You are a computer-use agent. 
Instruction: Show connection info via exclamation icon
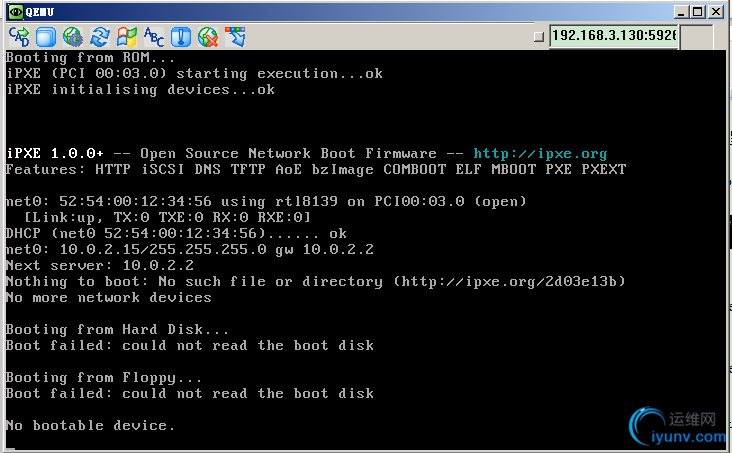click(181, 37)
